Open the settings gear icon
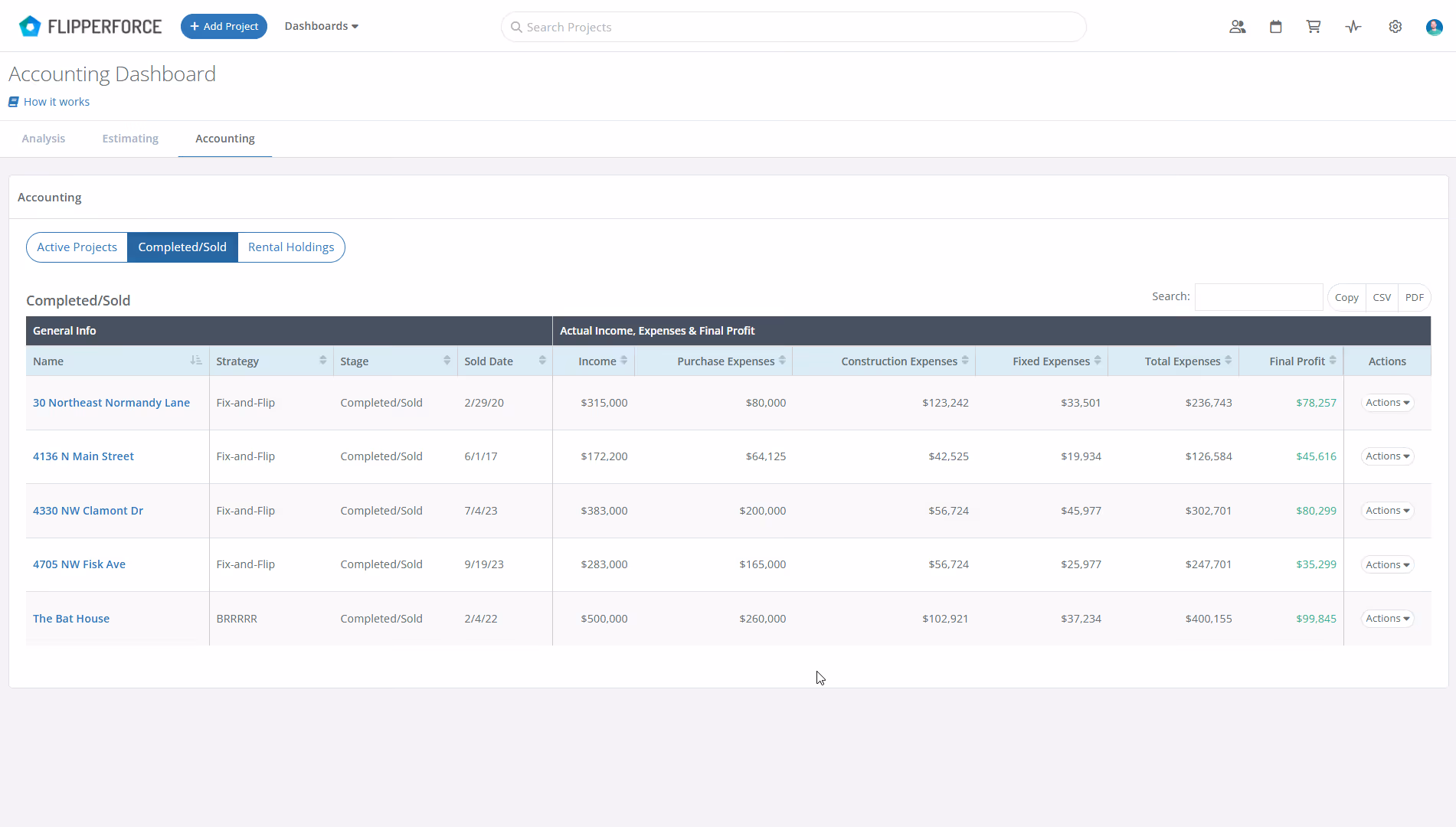The width and height of the screenshot is (1456, 827). (1395, 27)
